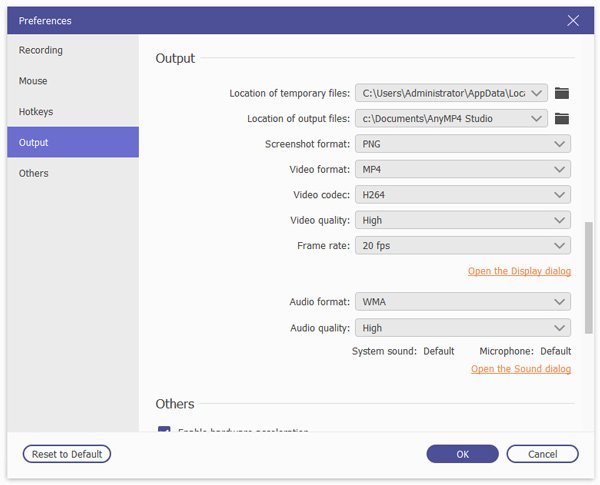Open the Others preferences tab
The width and height of the screenshot is (600, 485).
(33, 173)
